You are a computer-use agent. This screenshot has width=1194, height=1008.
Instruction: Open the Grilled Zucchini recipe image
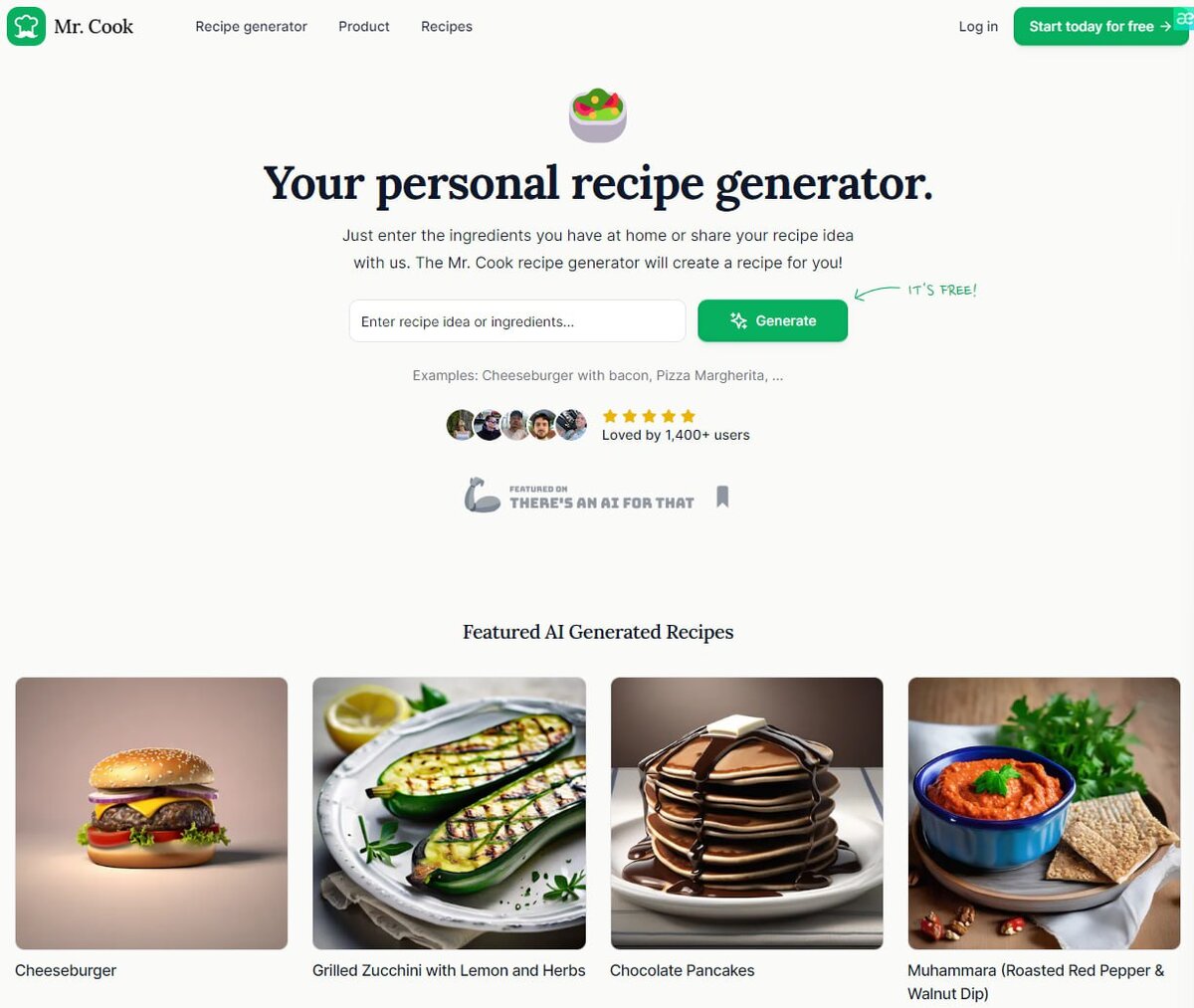449,813
